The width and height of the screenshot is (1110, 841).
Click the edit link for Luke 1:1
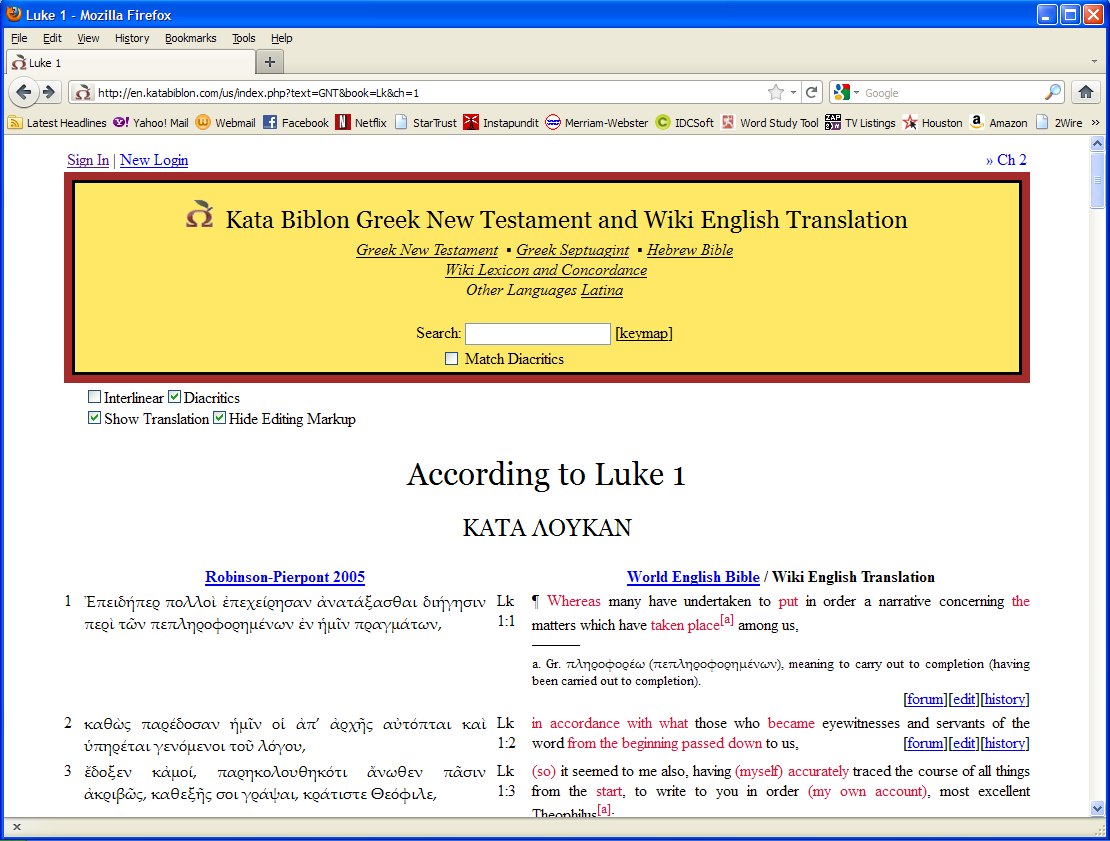click(x=964, y=699)
